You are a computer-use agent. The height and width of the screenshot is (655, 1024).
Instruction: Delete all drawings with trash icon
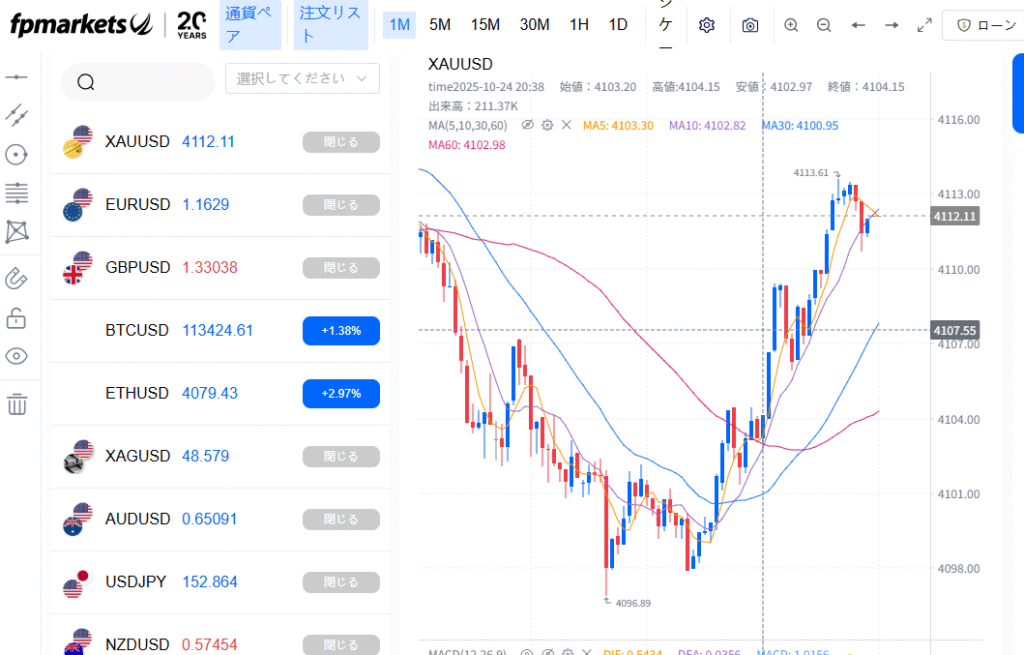(x=16, y=404)
